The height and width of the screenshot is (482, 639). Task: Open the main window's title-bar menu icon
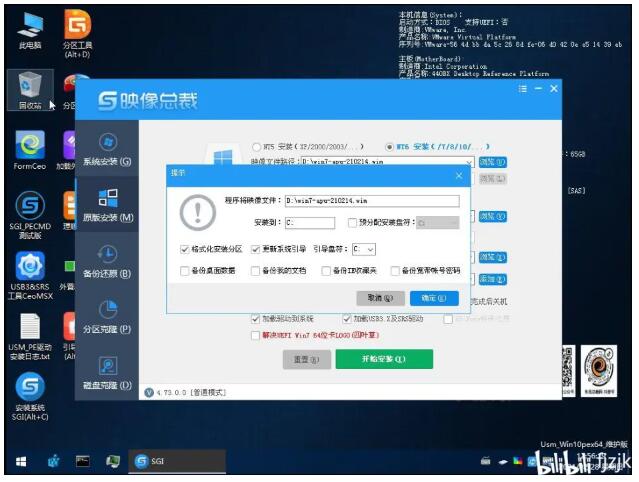pyautogui.click(x=522, y=89)
